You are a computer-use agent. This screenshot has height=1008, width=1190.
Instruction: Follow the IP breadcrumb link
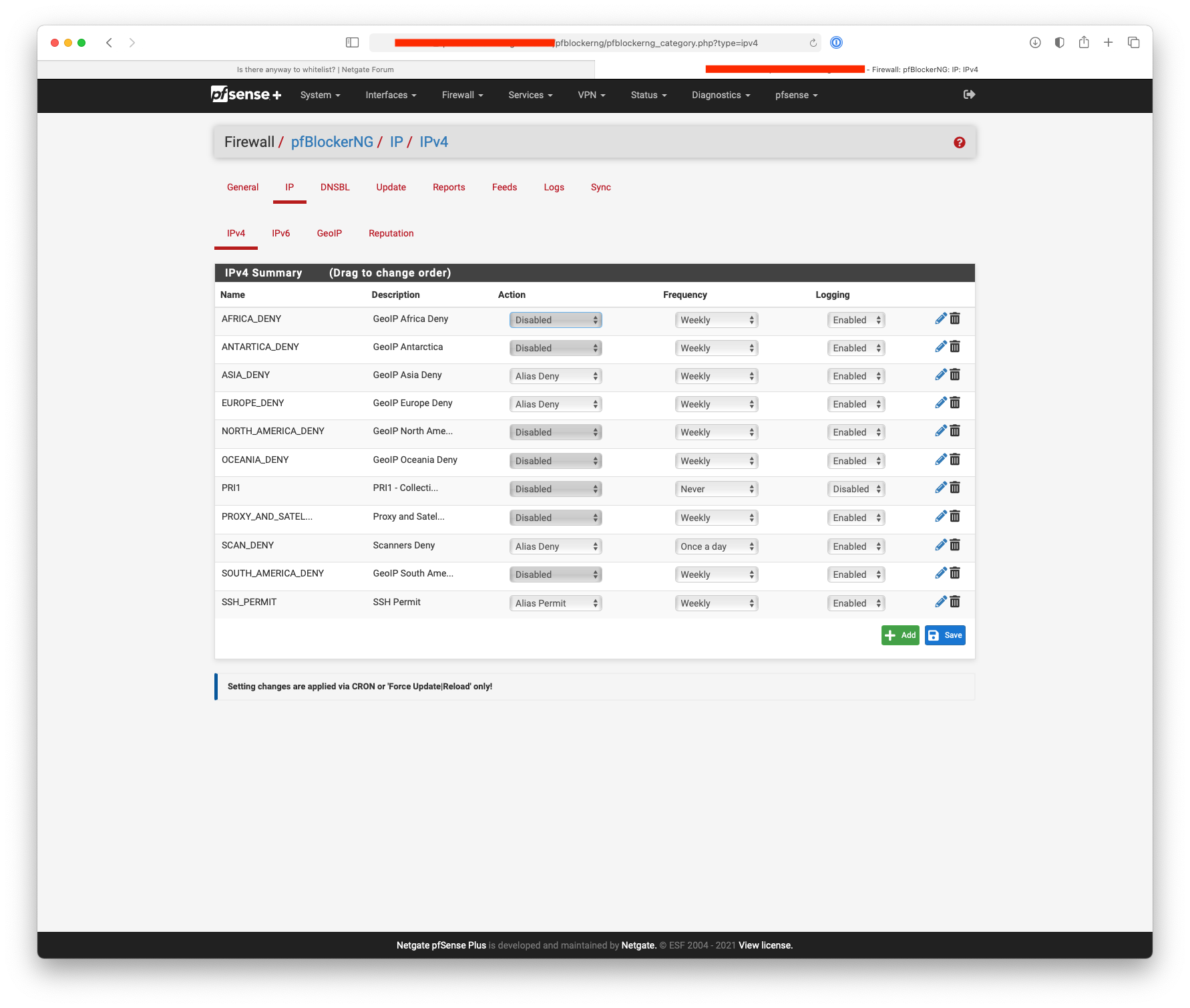(396, 142)
